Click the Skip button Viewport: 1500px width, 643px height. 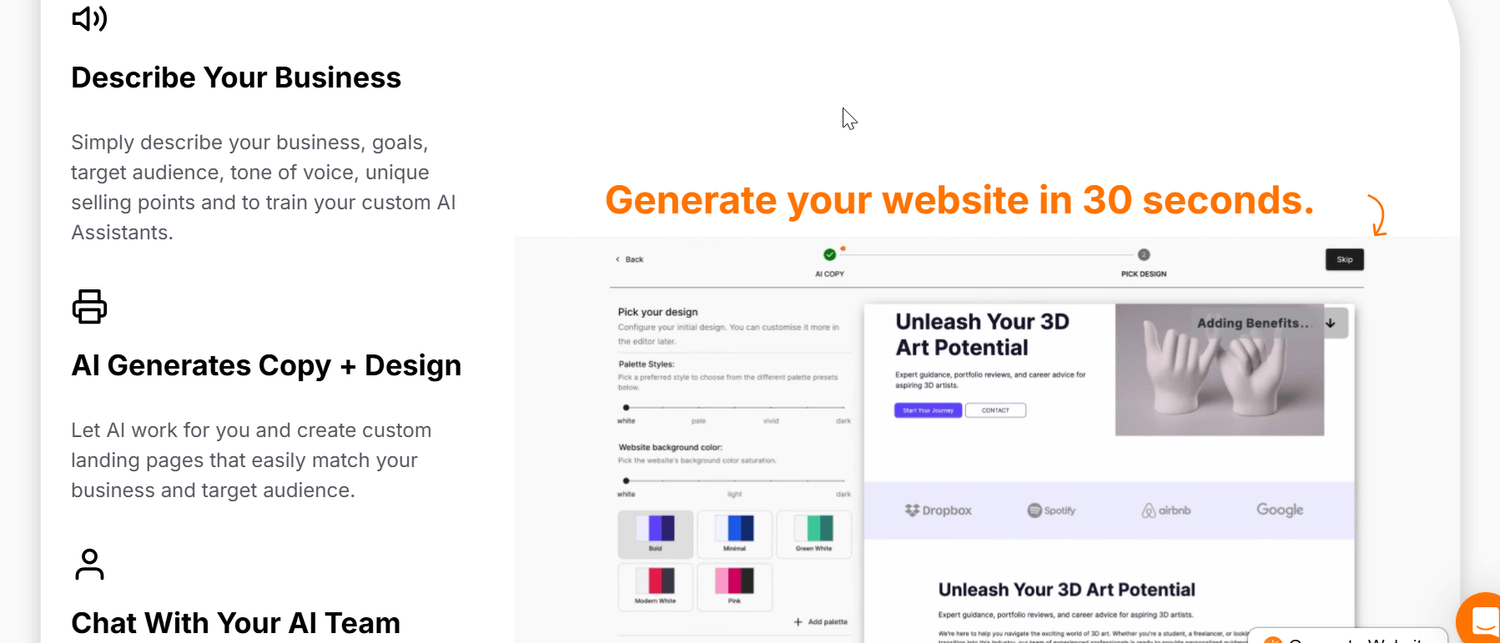[1344, 259]
